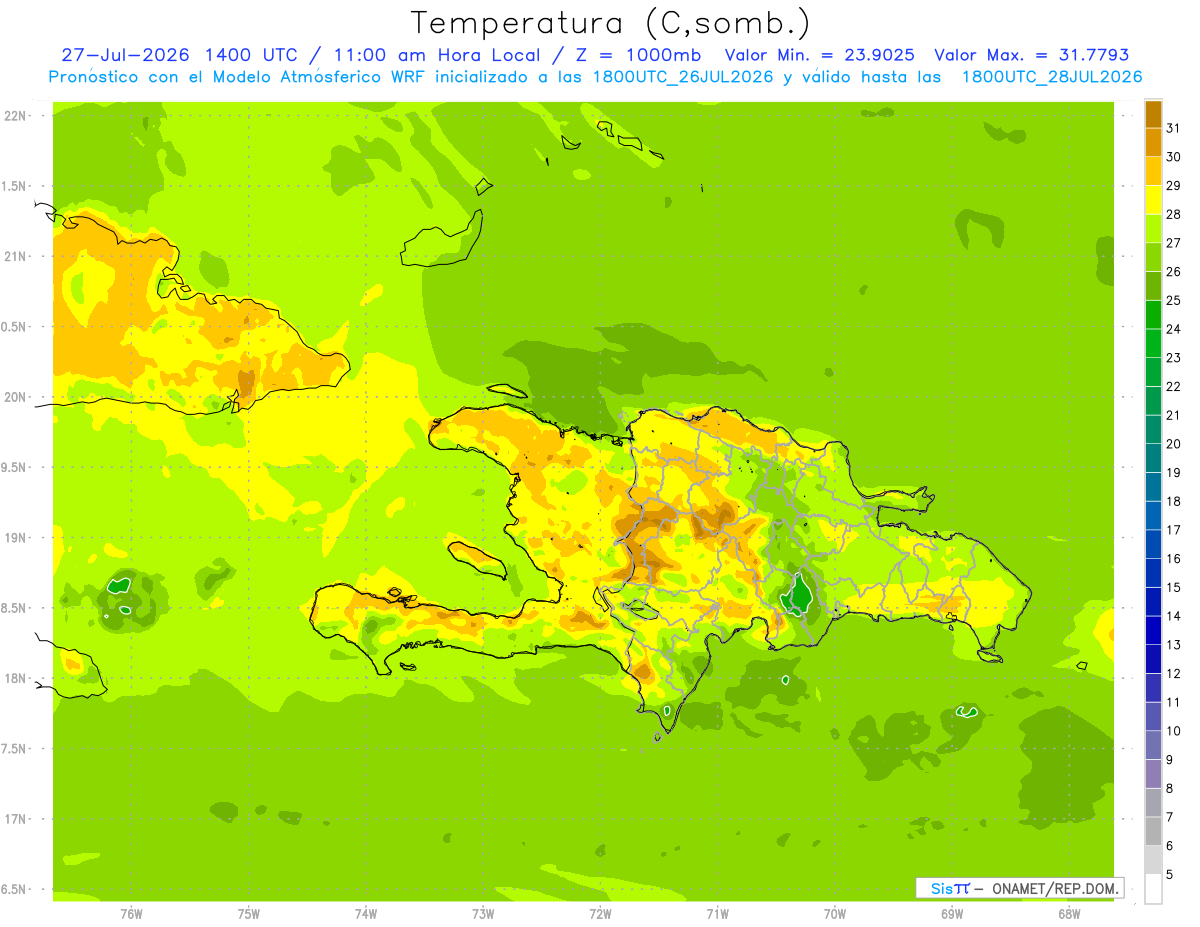This screenshot has width=1200, height=927.
Task: Click the colorbar label '28'
Action: (x=1174, y=215)
